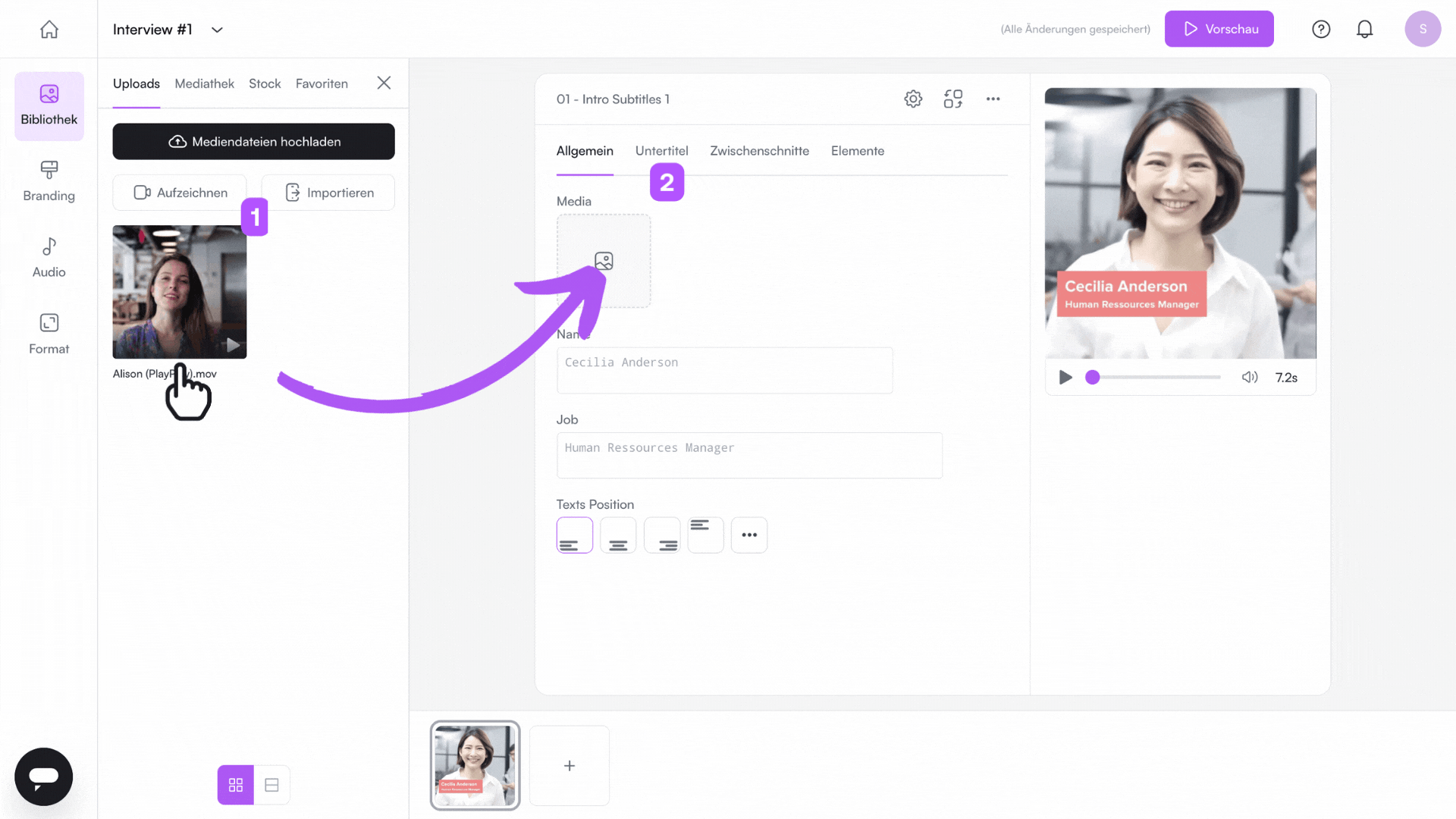Screen dimensions: 1456x819
Task: Switch to the Allgemein tab
Action: click(x=585, y=151)
